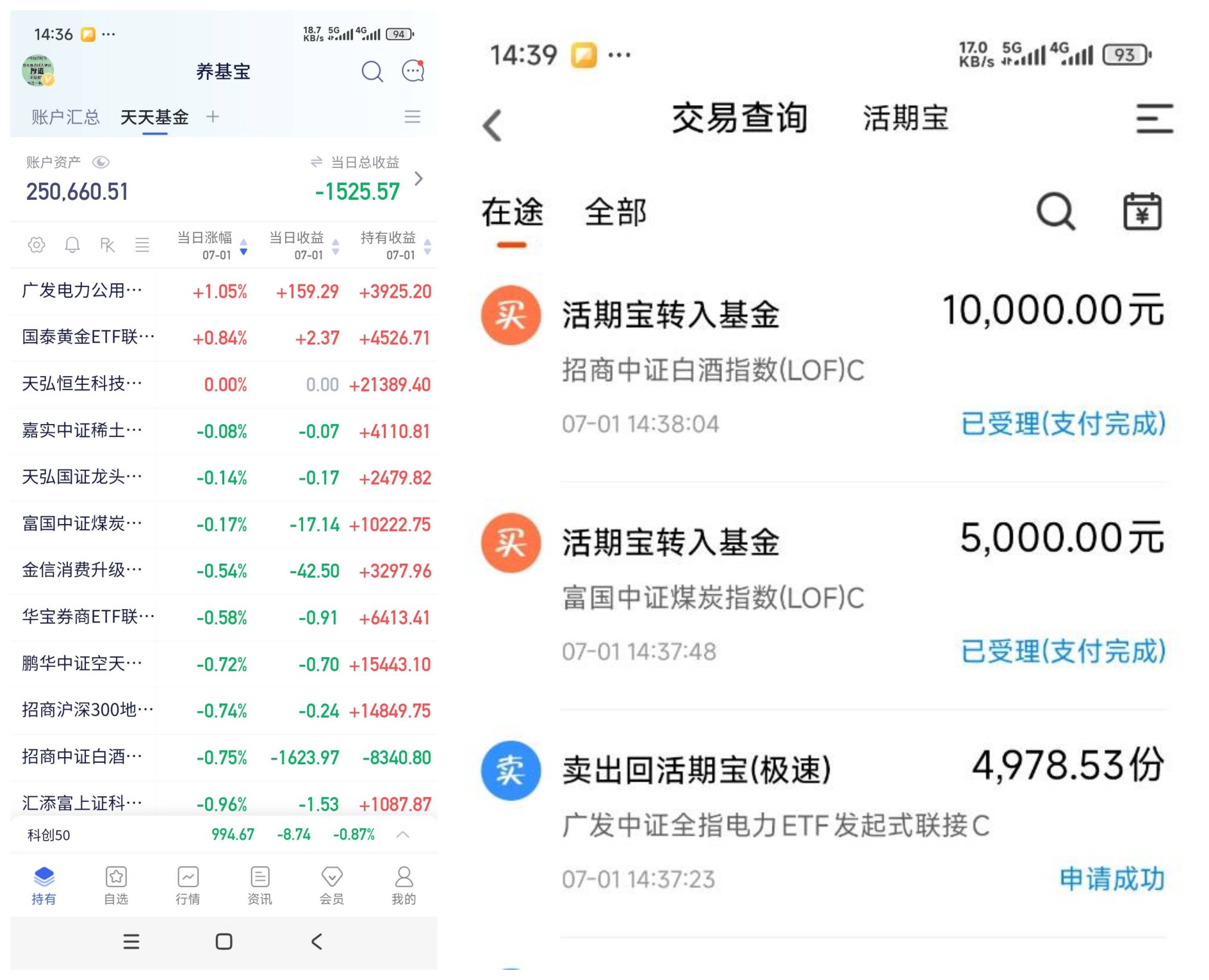Viewport: 1209px width, 980px height.
Task: Open alerts bell icon in list toolbar
Action: pyautogui.click(x=72, y=245)
